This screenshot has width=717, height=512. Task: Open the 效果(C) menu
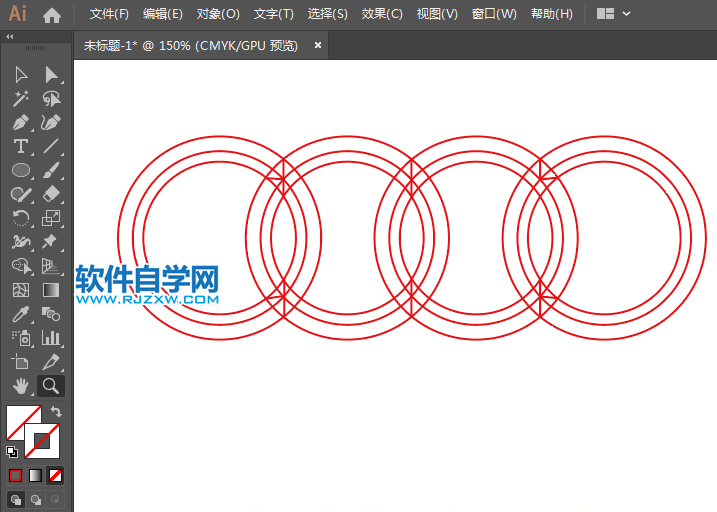point(382,14)
